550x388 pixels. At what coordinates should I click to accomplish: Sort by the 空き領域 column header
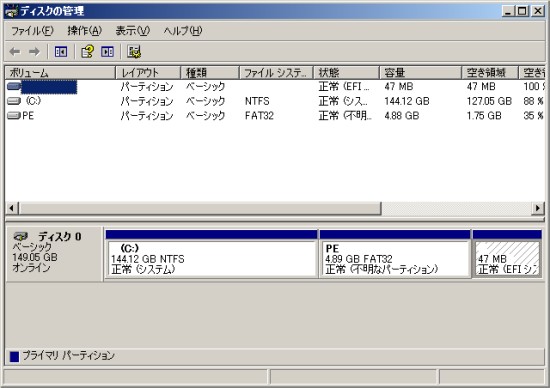(x=490, y=73)
